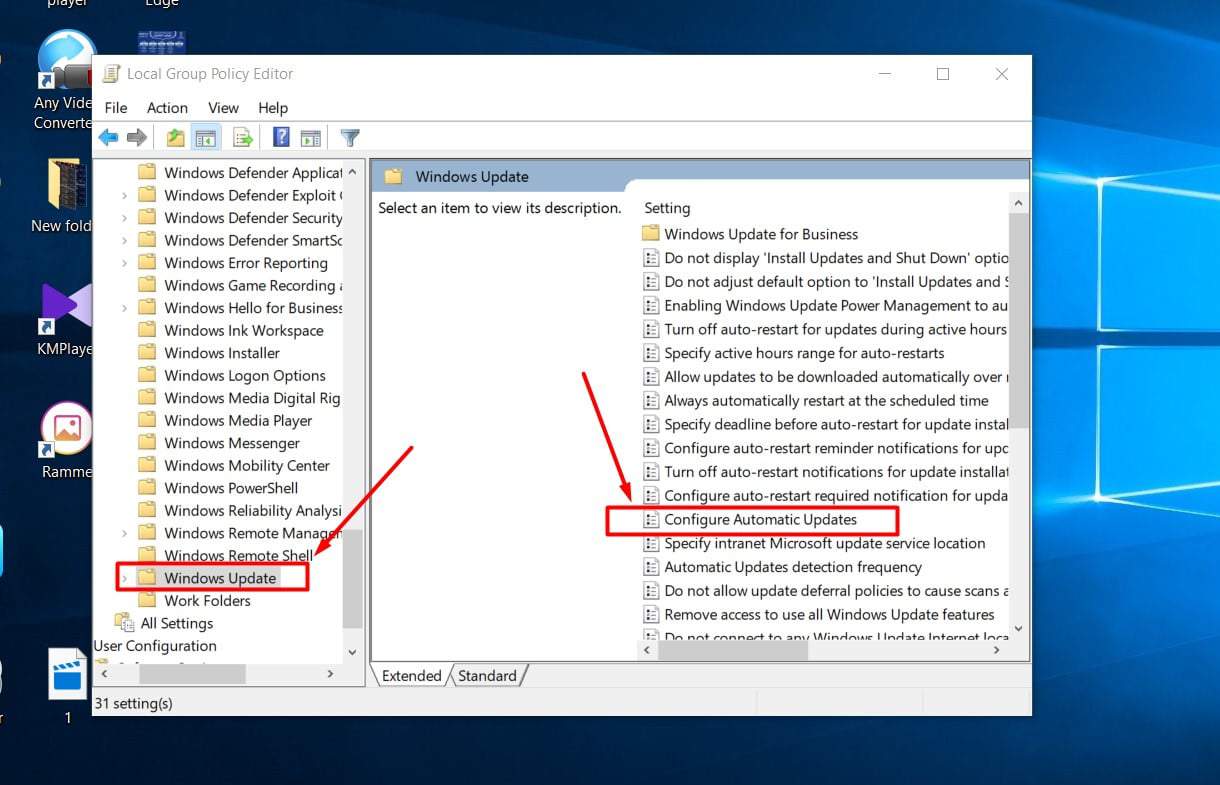The image size is (1220, 785).
Task: Expand Windows Defender SmartScreen tree node
Action: coord(124,240)
